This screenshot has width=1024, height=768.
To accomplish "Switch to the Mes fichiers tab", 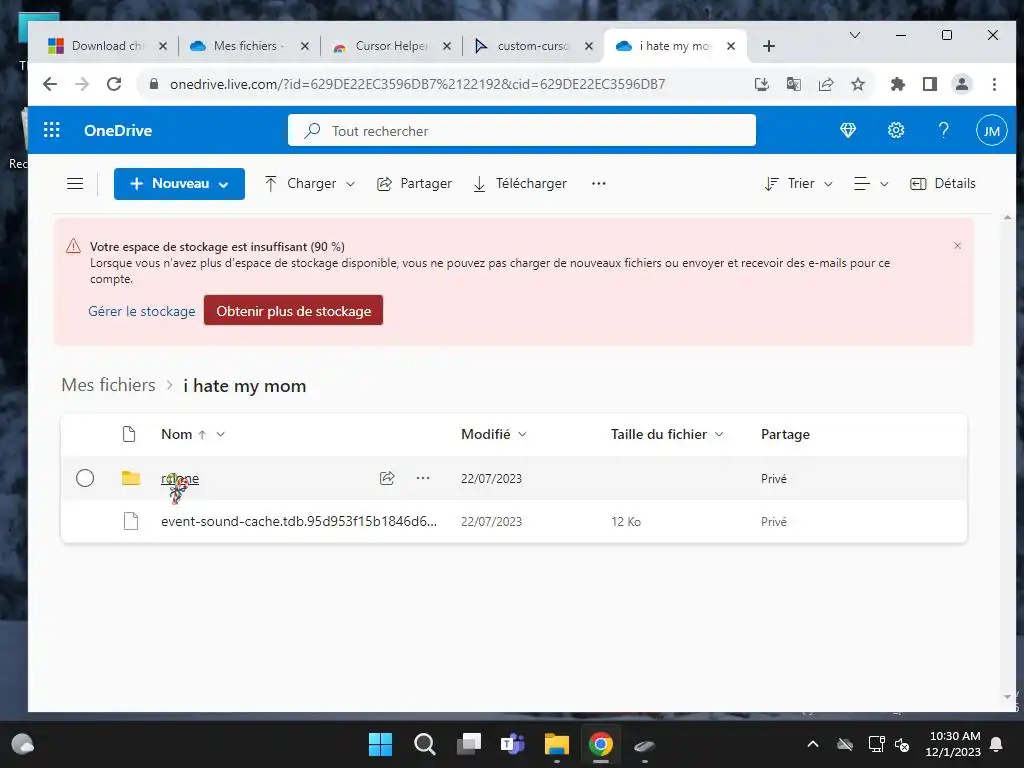I will [248, 46].
